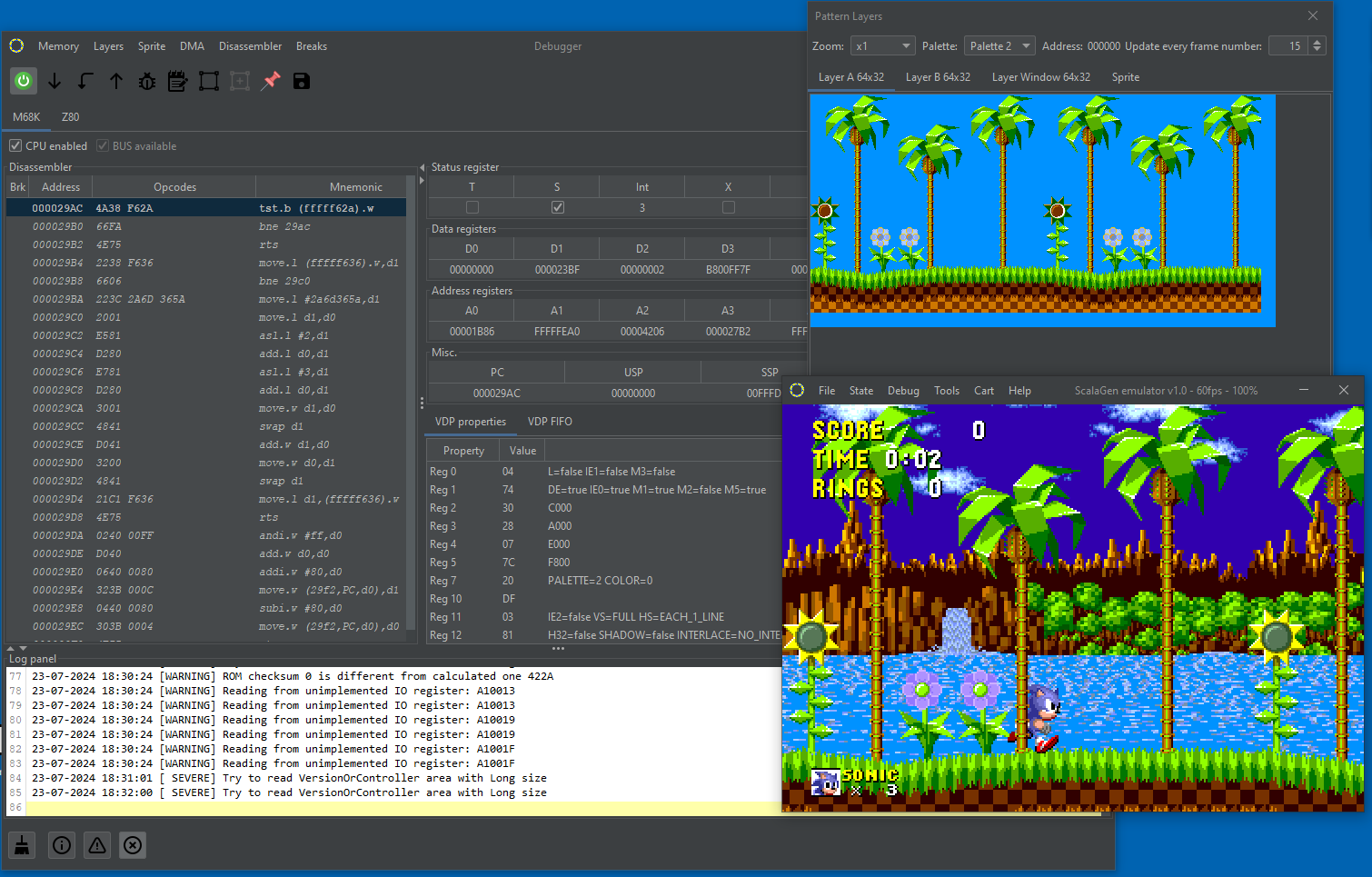Clear the log with the broom icon
This screenshot has height=877, width=1372.
(x=23, y=845)
